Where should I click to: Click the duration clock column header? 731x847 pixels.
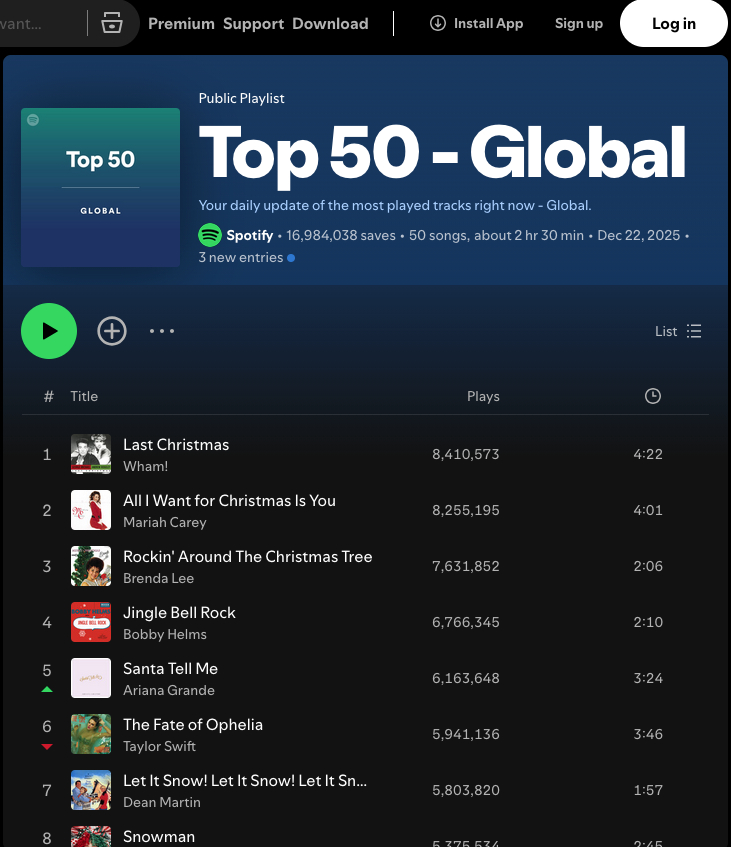pos(652,397)
